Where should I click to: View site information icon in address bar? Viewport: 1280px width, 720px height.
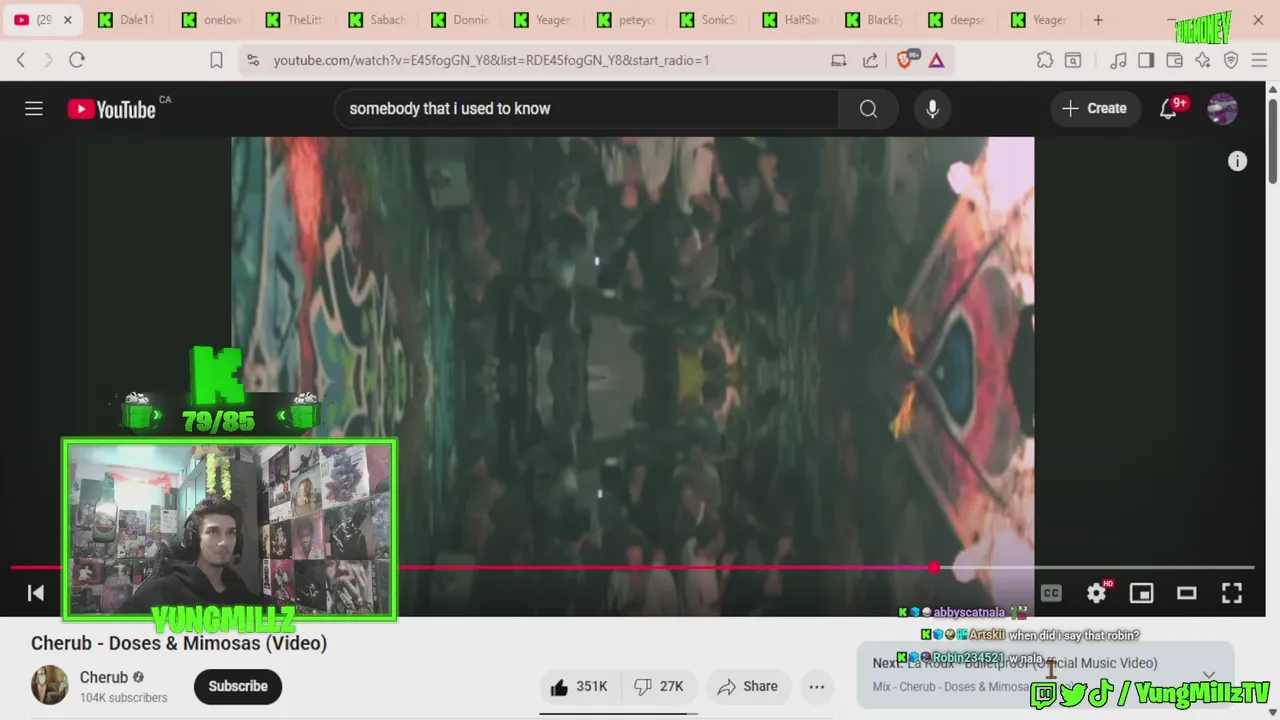pos(253,60)
